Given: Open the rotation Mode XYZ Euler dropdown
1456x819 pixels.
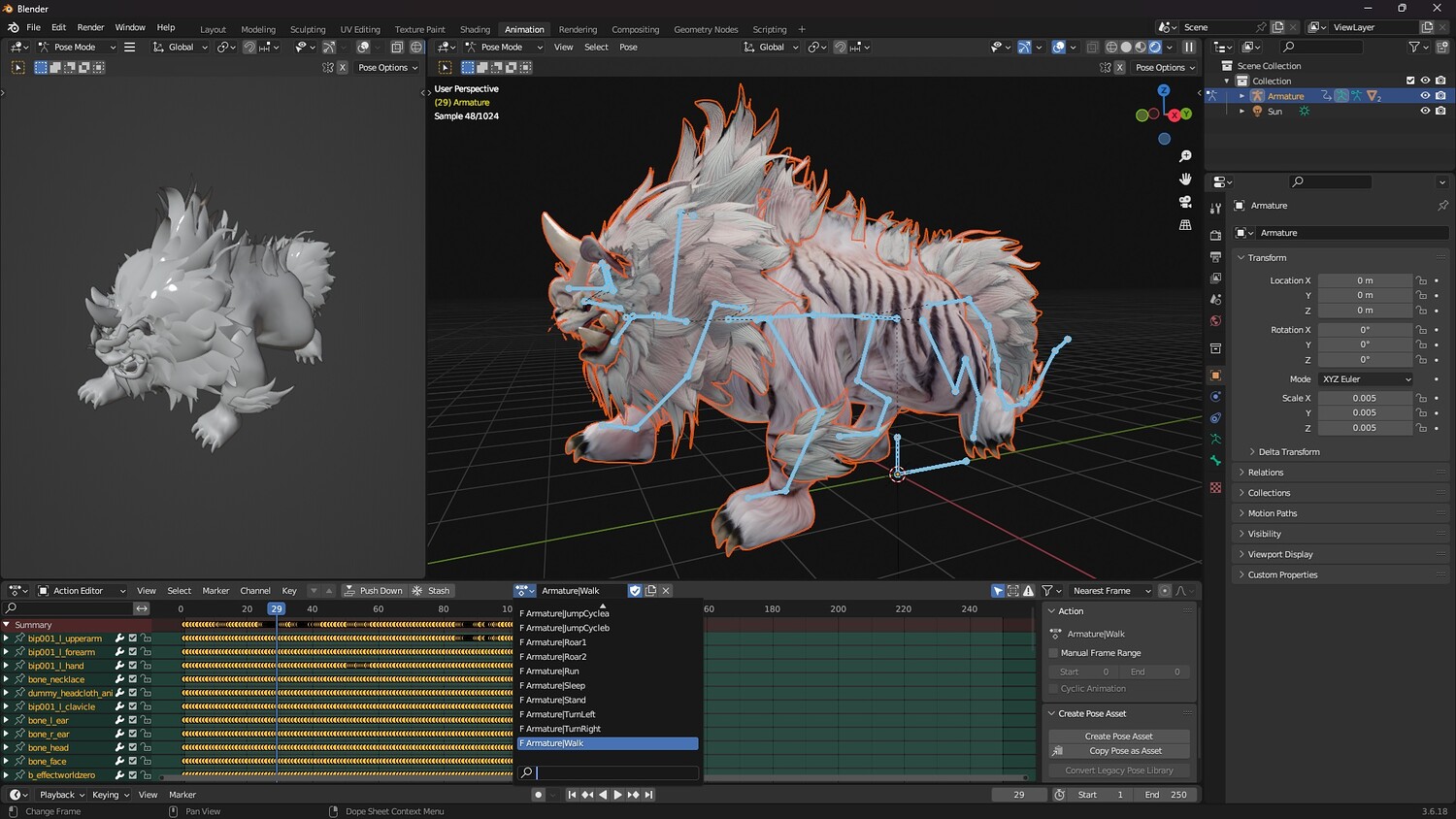Looking at the screenshot, I should pos(1365,379).
